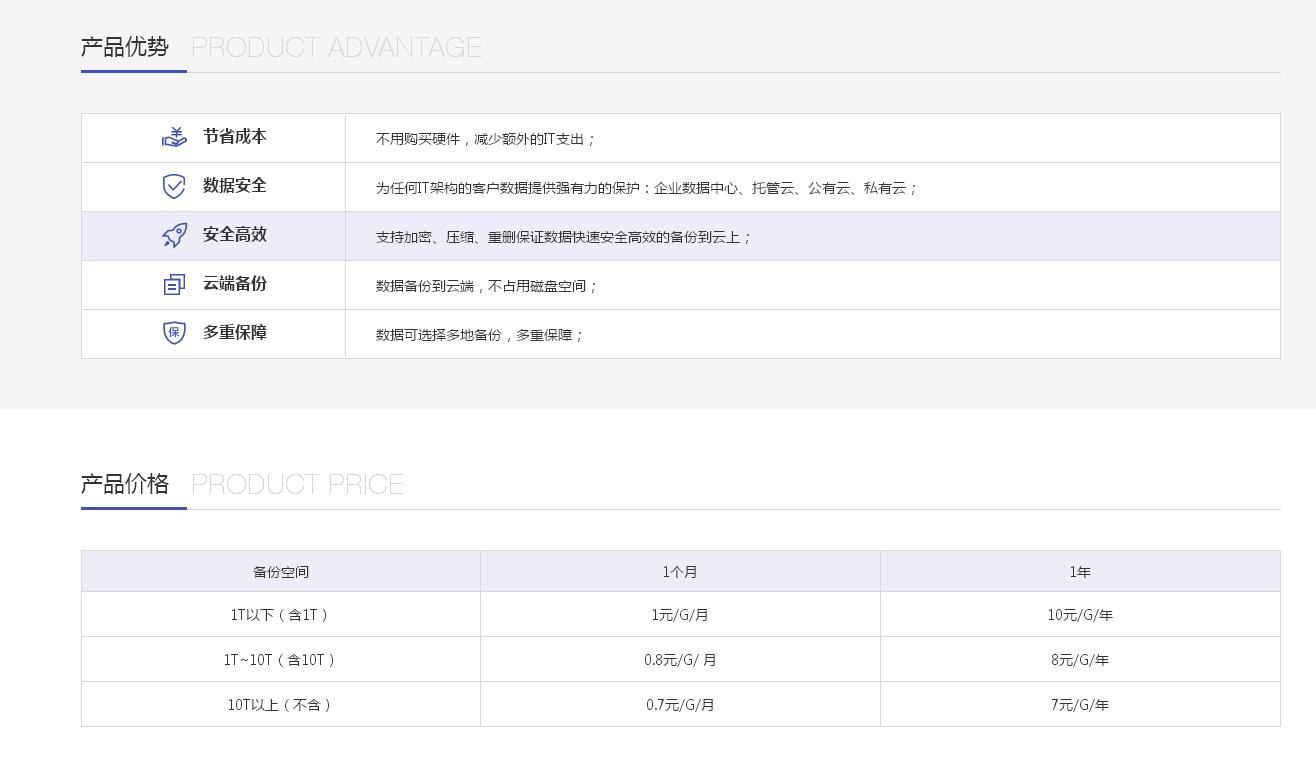Click the 节省成本 hand-with-yen icon
Viewport: 1316px width, 774px height.
tap(174, 137)
